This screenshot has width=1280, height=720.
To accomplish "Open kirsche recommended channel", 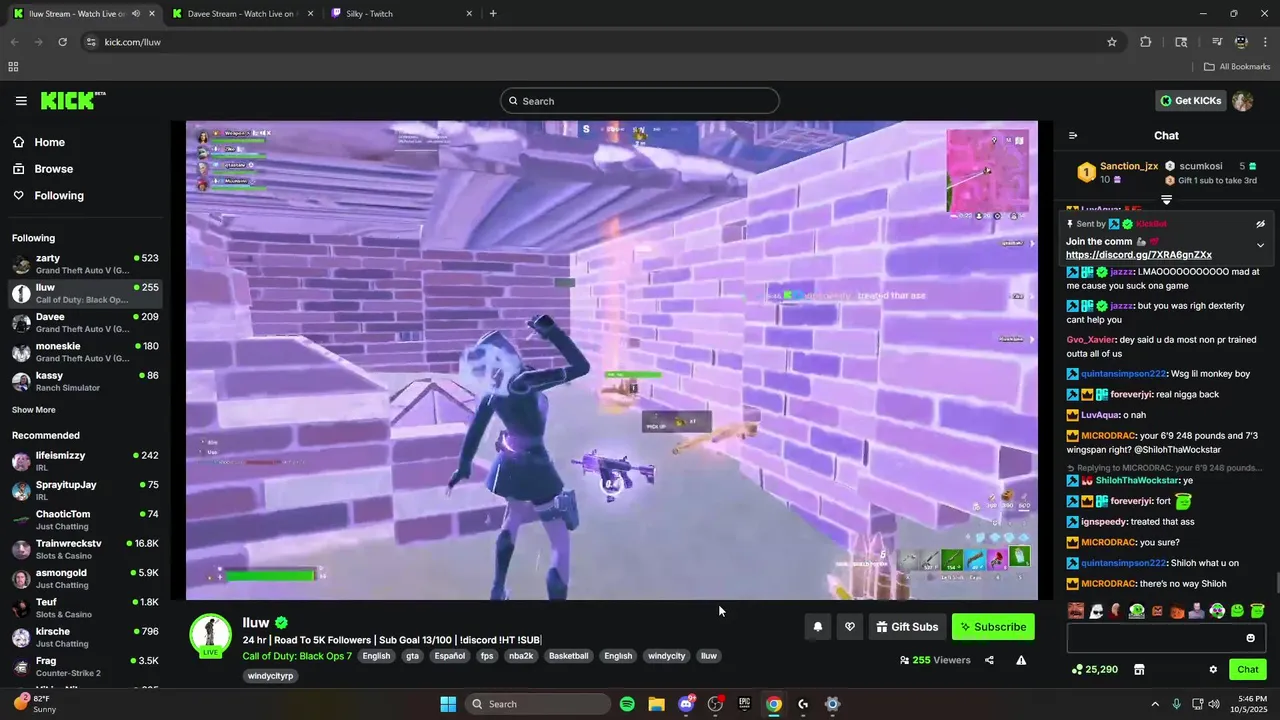I will pos(85,637).
